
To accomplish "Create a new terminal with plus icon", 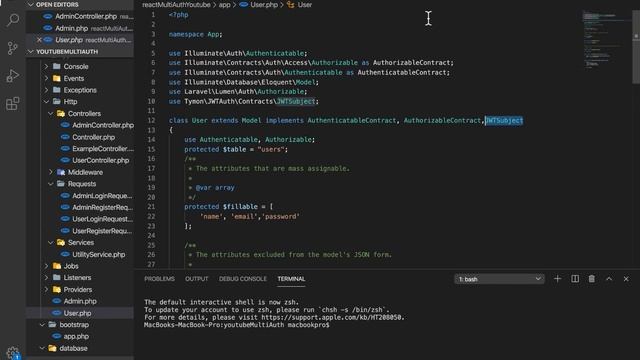I will point(557,279).
